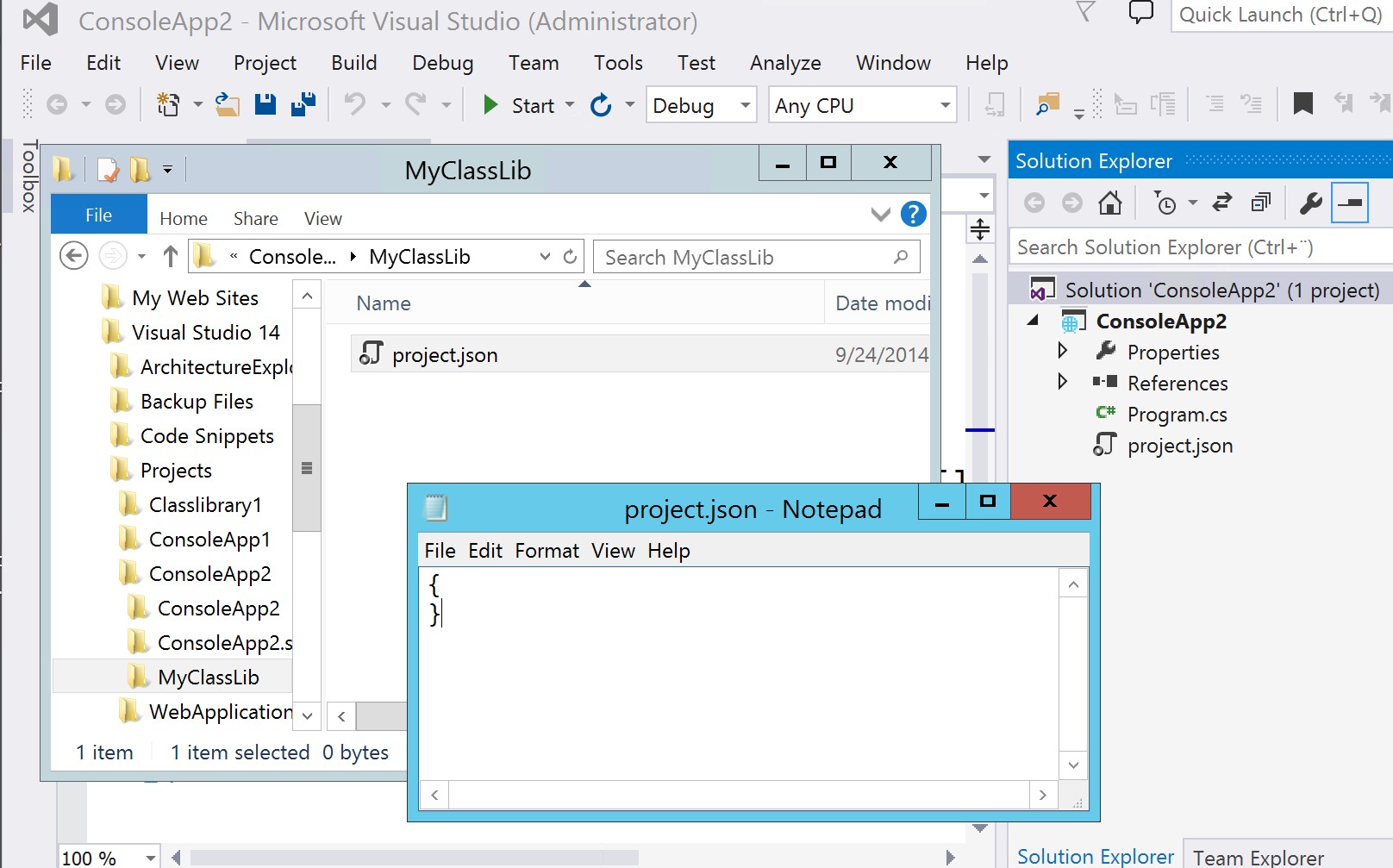Click the MyClassLib breadcrumb in address bar
Viewport: 1393px width, 868px height.
click(x=420, y=257)
